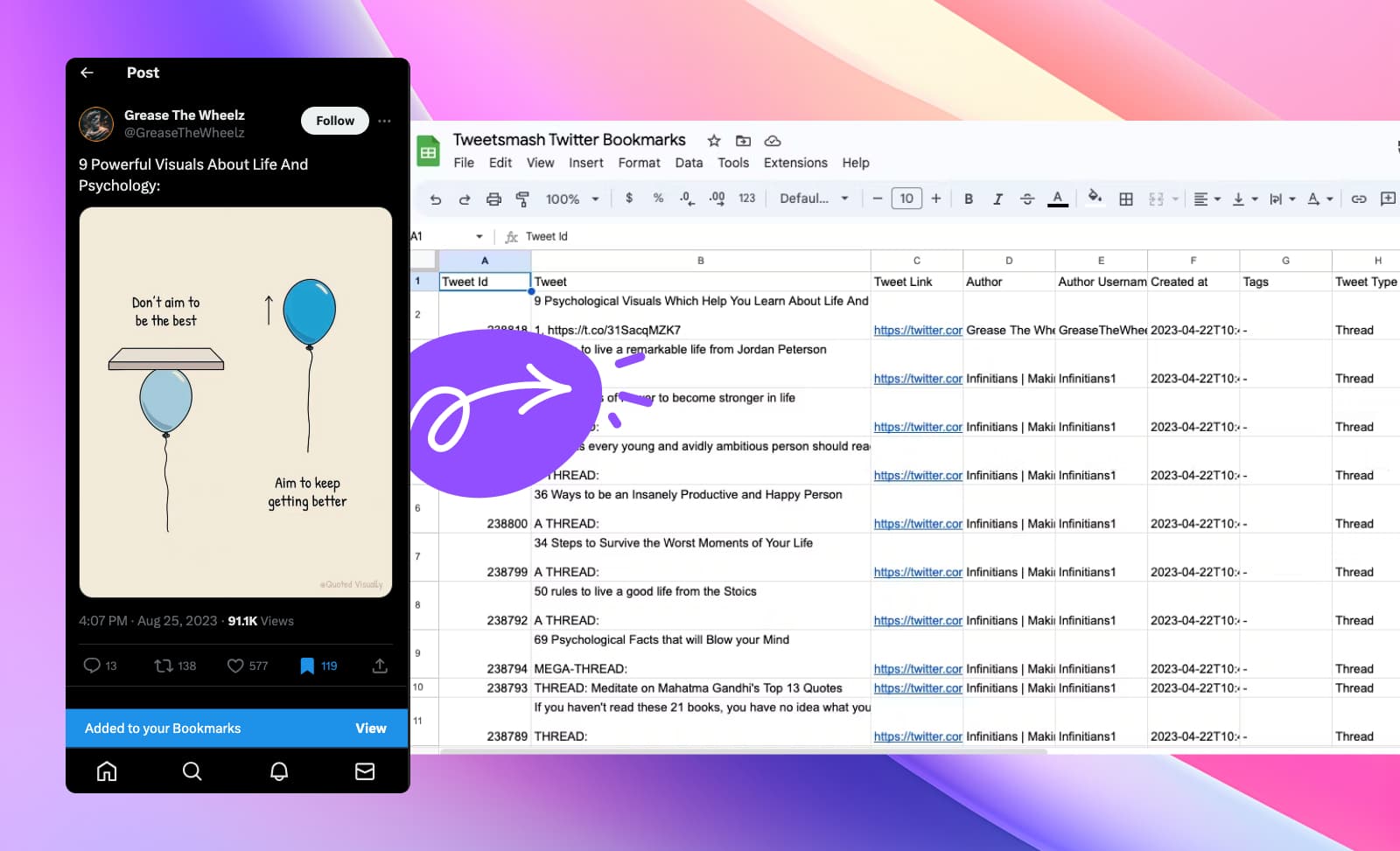Increase decimal places
This screenshot has height=851, width=1400.
[x=717, y=199]
